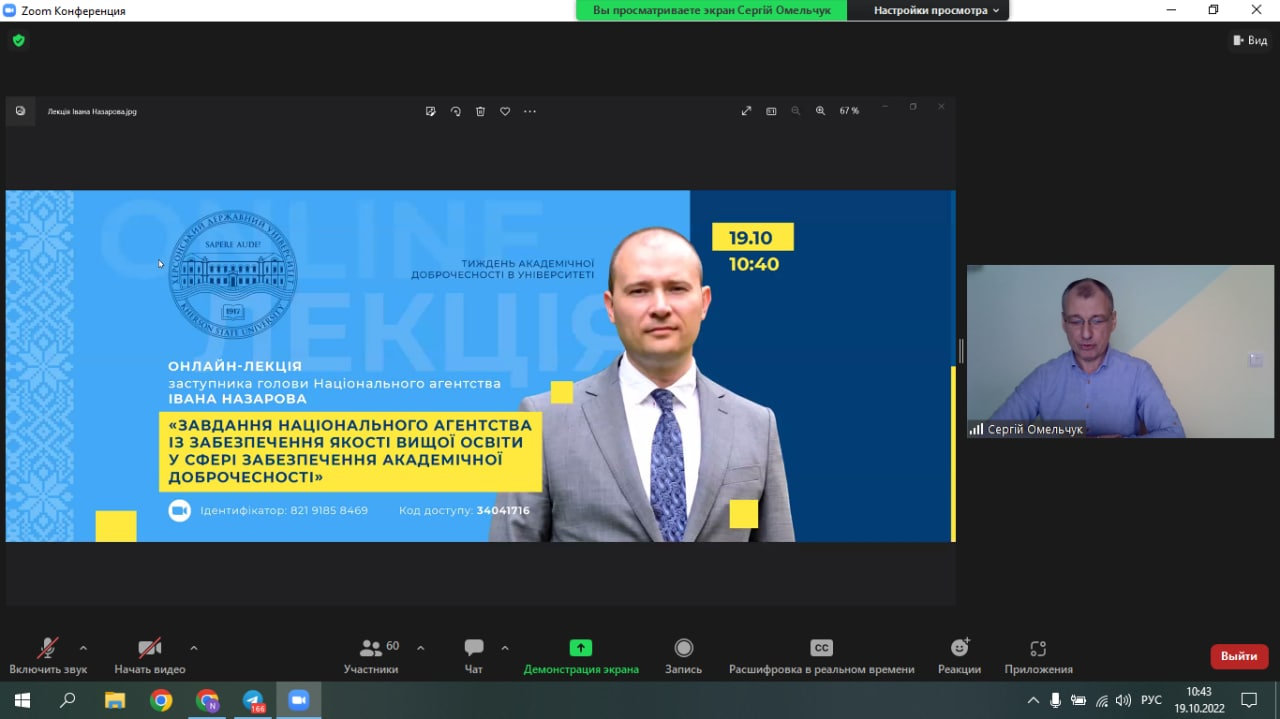
Task: Click file name Лекція Івана Назарова.jpg
Action: (92, 111)
